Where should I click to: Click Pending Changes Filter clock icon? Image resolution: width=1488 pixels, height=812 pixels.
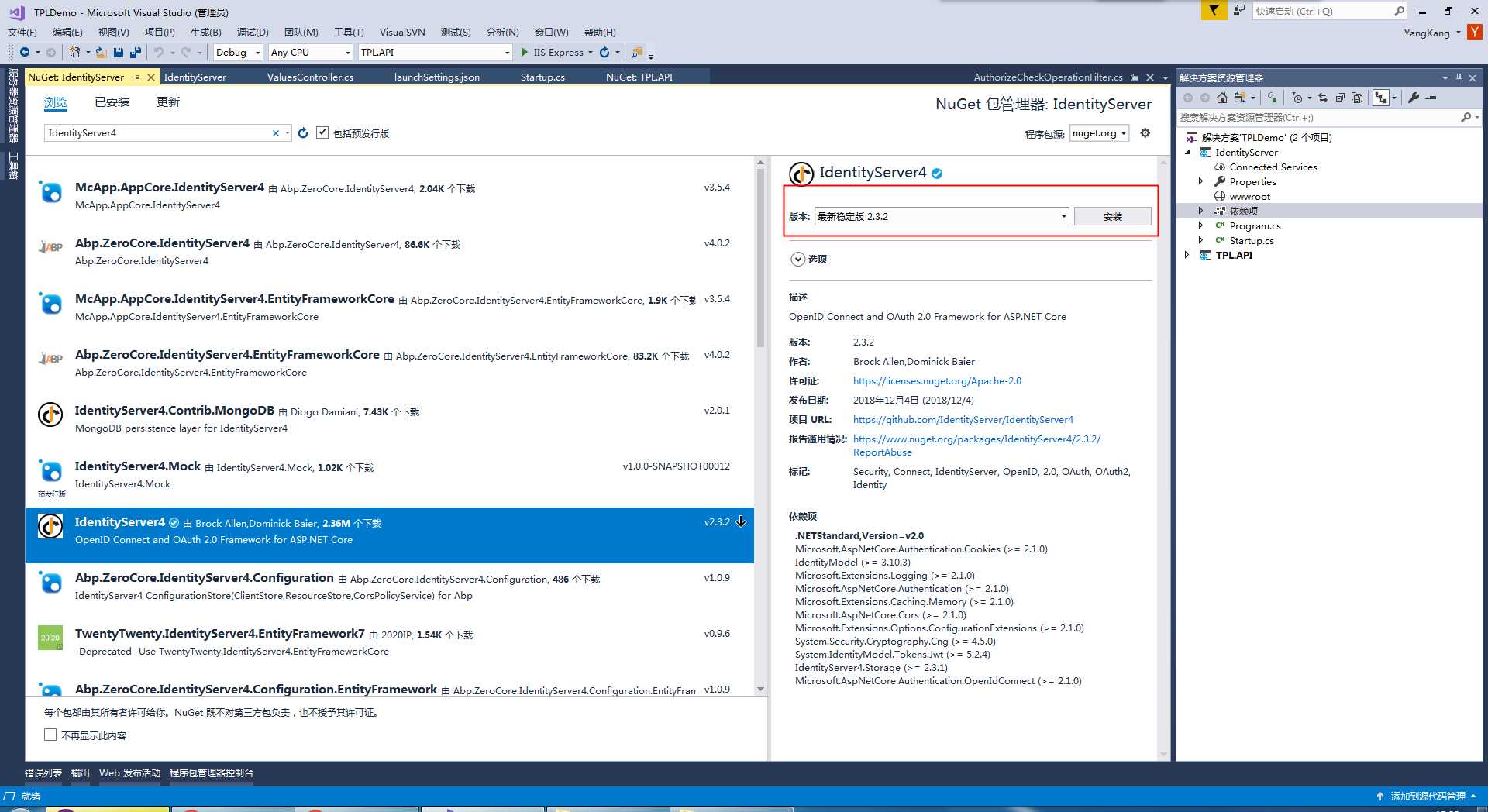click(x=1297, y=98)
